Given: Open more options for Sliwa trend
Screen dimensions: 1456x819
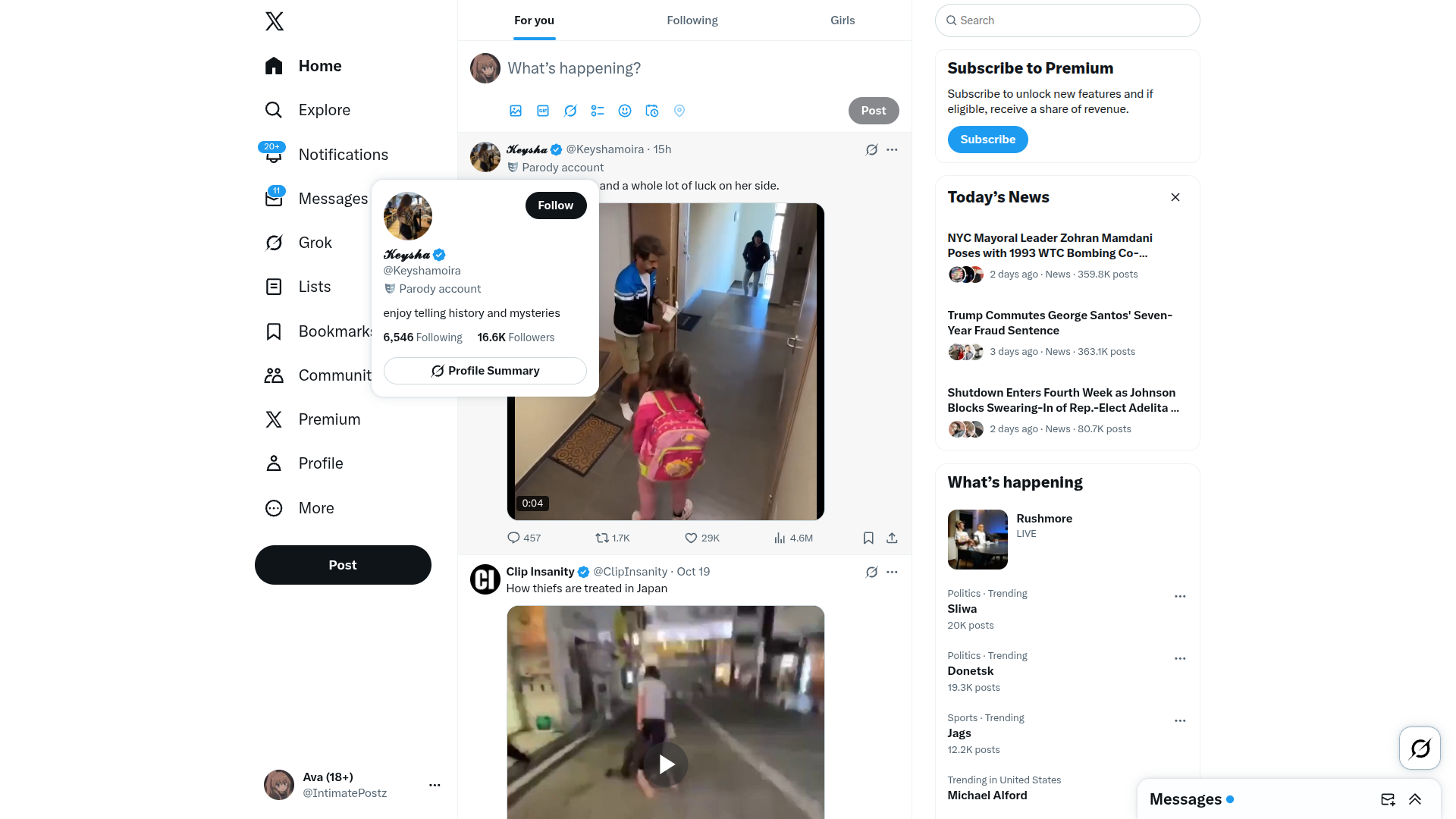Looking at the screenshot, I should pyautogui.click(x=1180, y=597).
